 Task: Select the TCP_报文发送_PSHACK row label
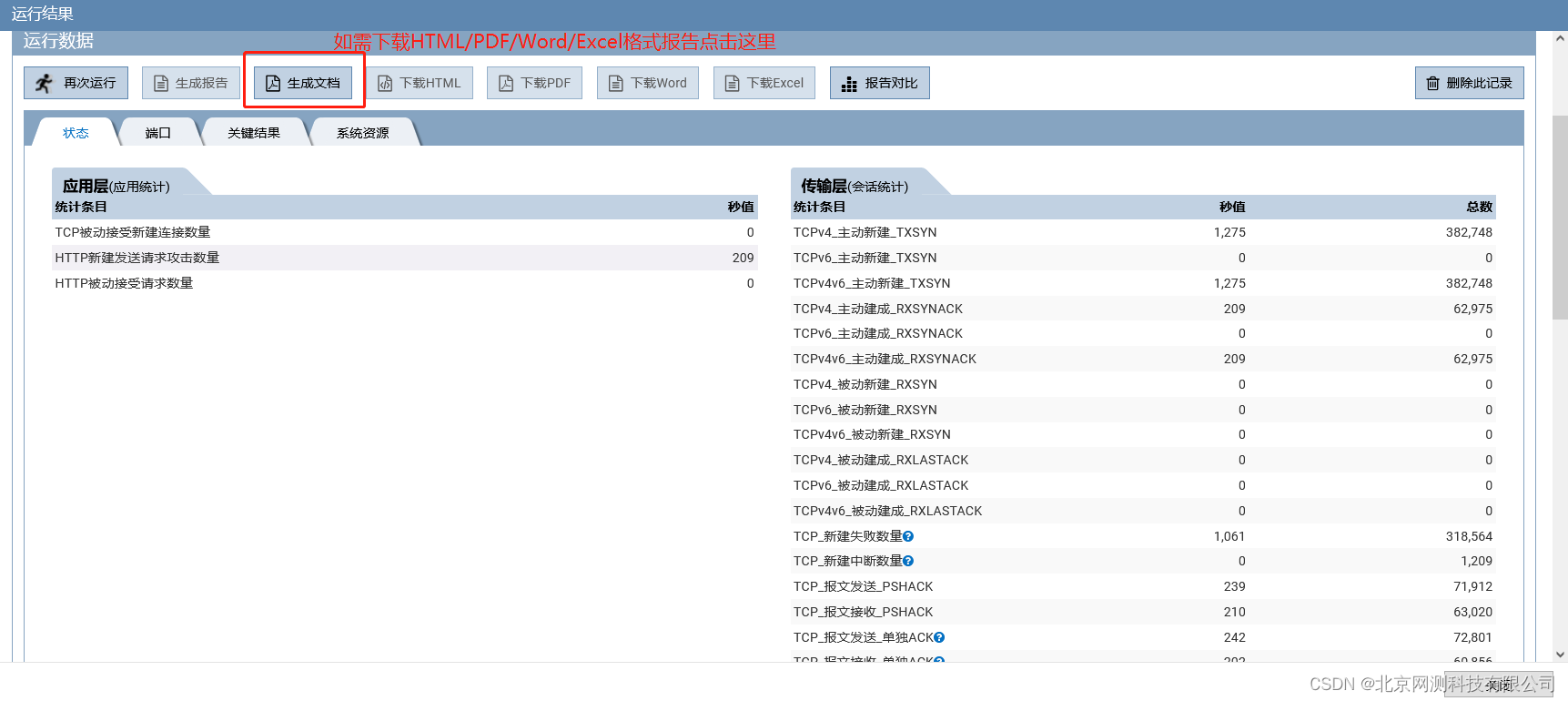tap(863, 586)
